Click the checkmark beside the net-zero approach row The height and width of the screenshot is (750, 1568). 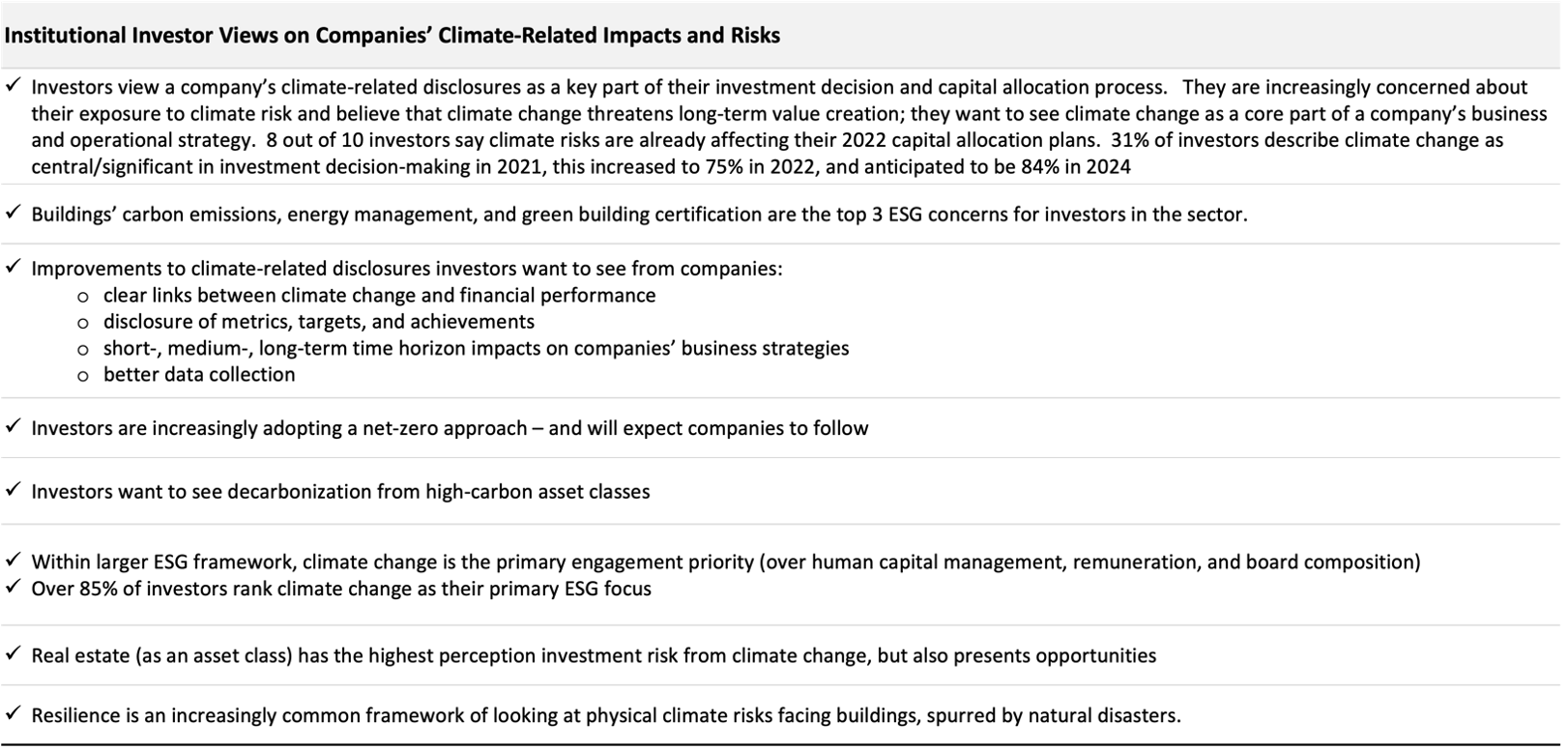[x=13, y=426]
